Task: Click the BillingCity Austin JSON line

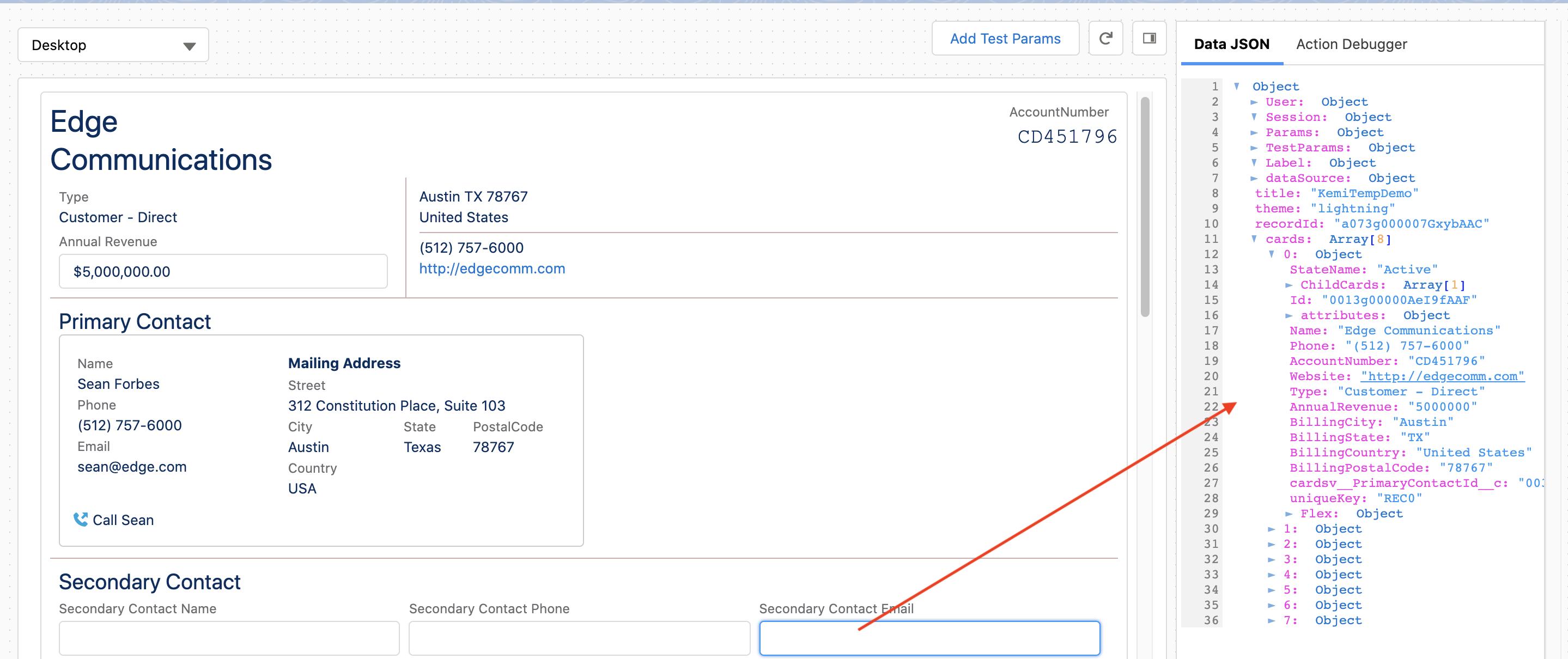Action: click(x=1371, y=422)
